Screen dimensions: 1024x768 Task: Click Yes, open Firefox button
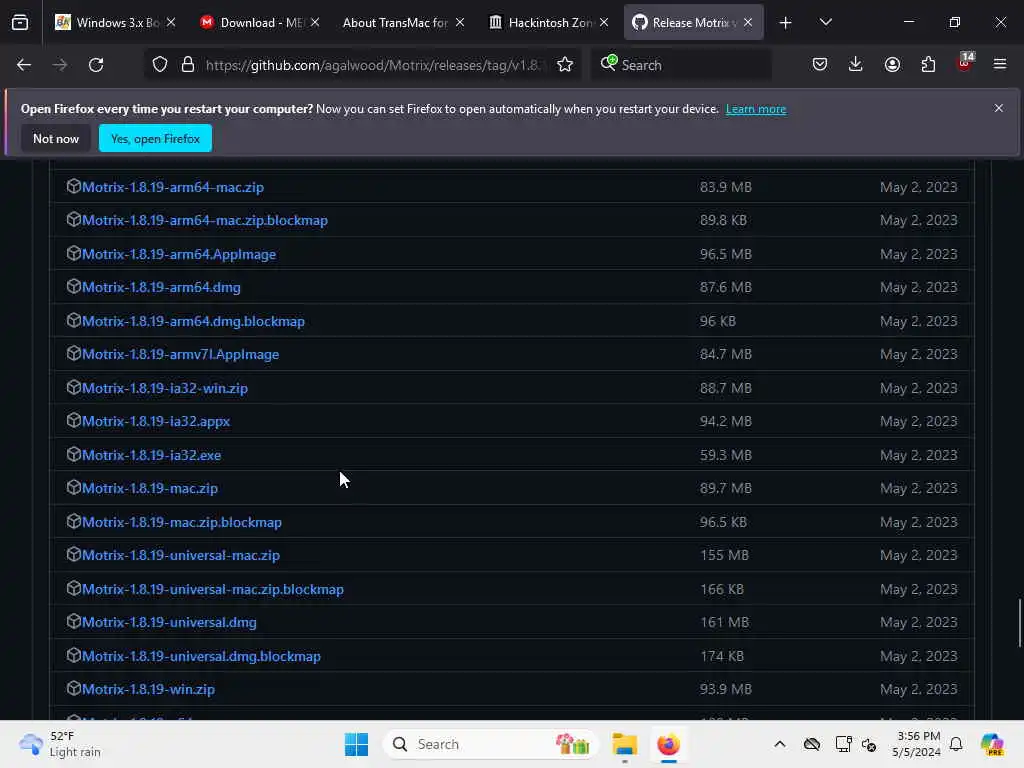coord(155,138)
